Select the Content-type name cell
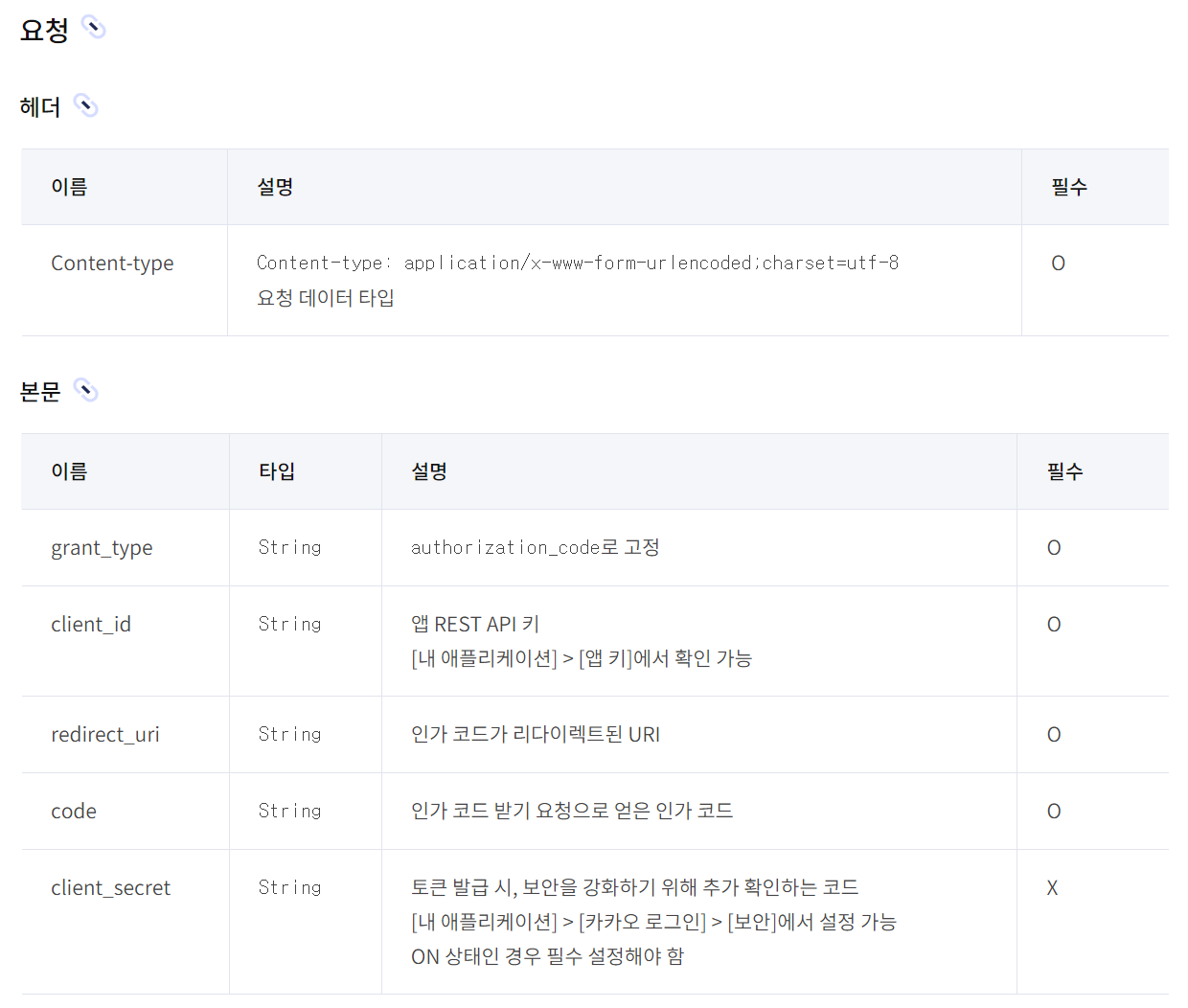1188x1008 pixels. [112, 263]
